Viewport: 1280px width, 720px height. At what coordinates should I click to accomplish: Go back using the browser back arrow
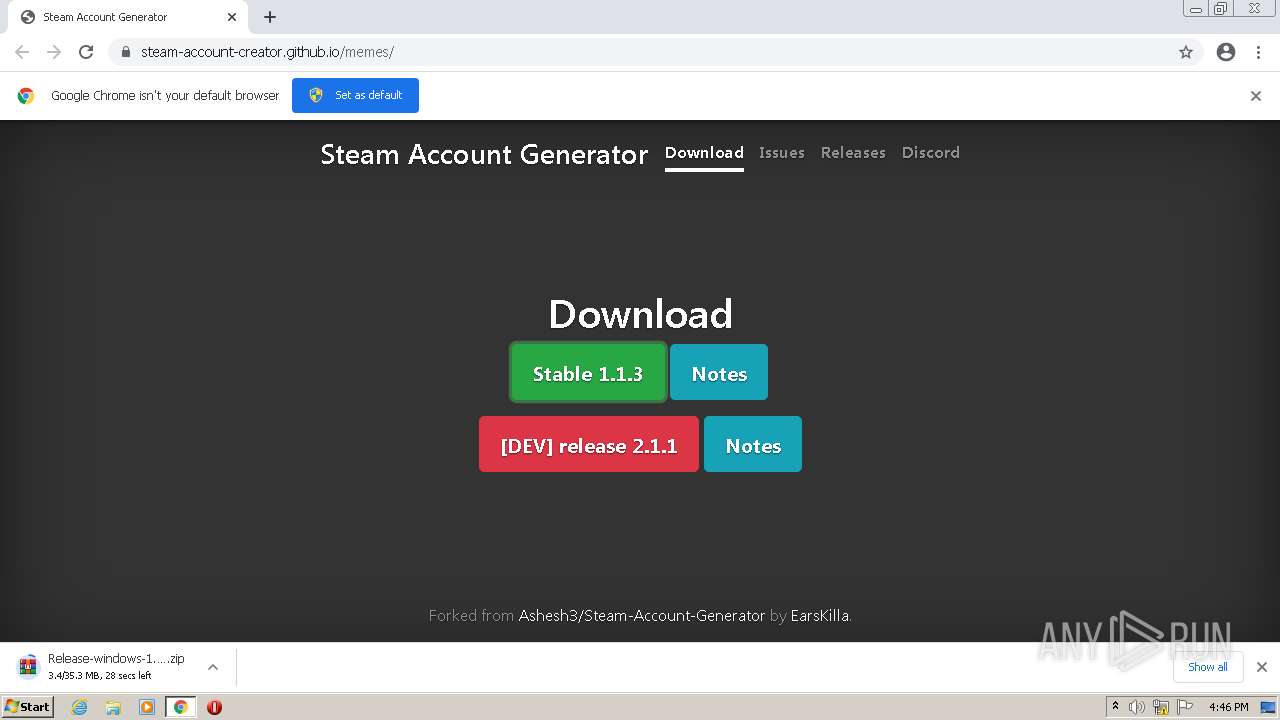(x=22, y=52)
